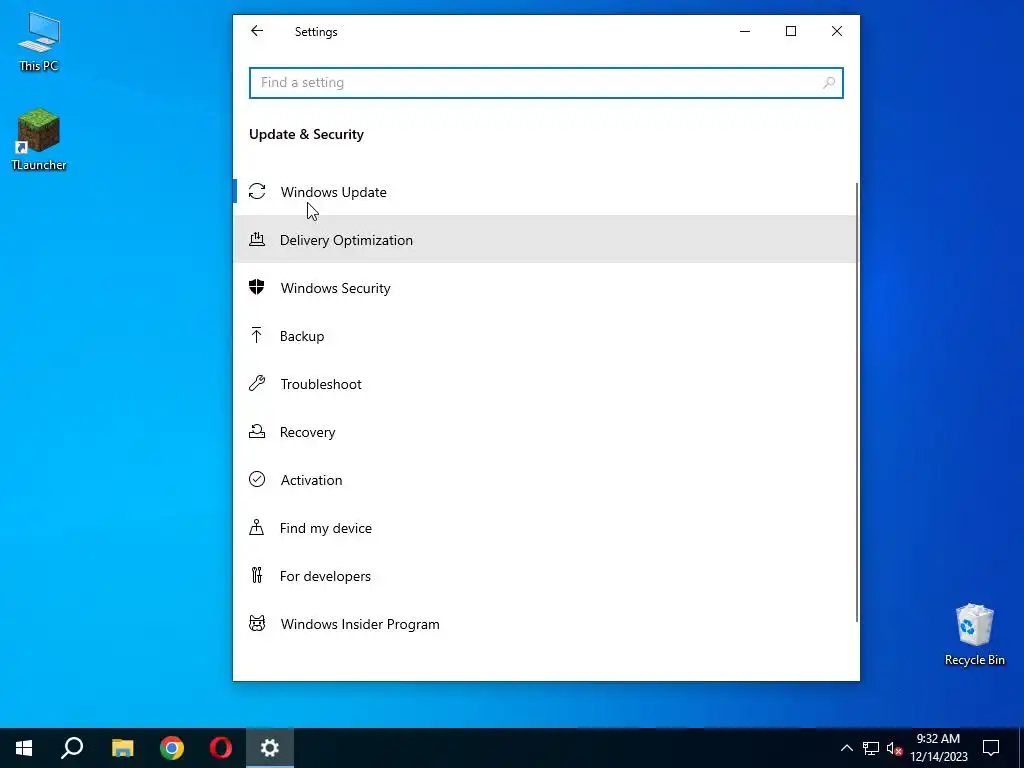This screenshot has height=768, width=1024.
Task: Open the Delivery Optimization page
Action: (x=545, y=240)
